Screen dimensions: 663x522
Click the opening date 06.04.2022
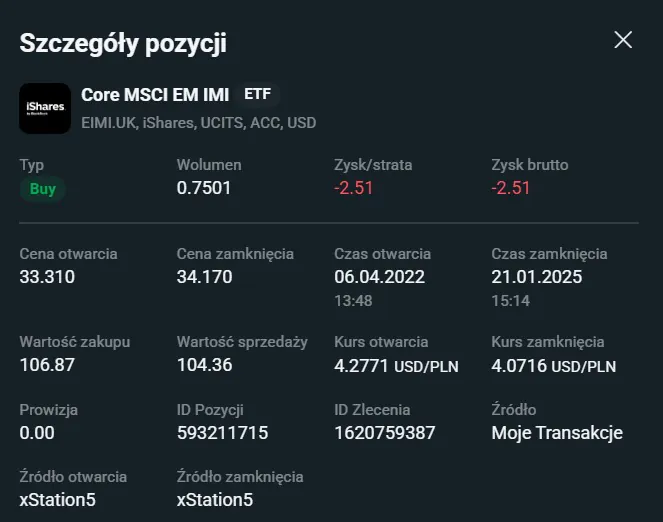[x=379, y=277]
